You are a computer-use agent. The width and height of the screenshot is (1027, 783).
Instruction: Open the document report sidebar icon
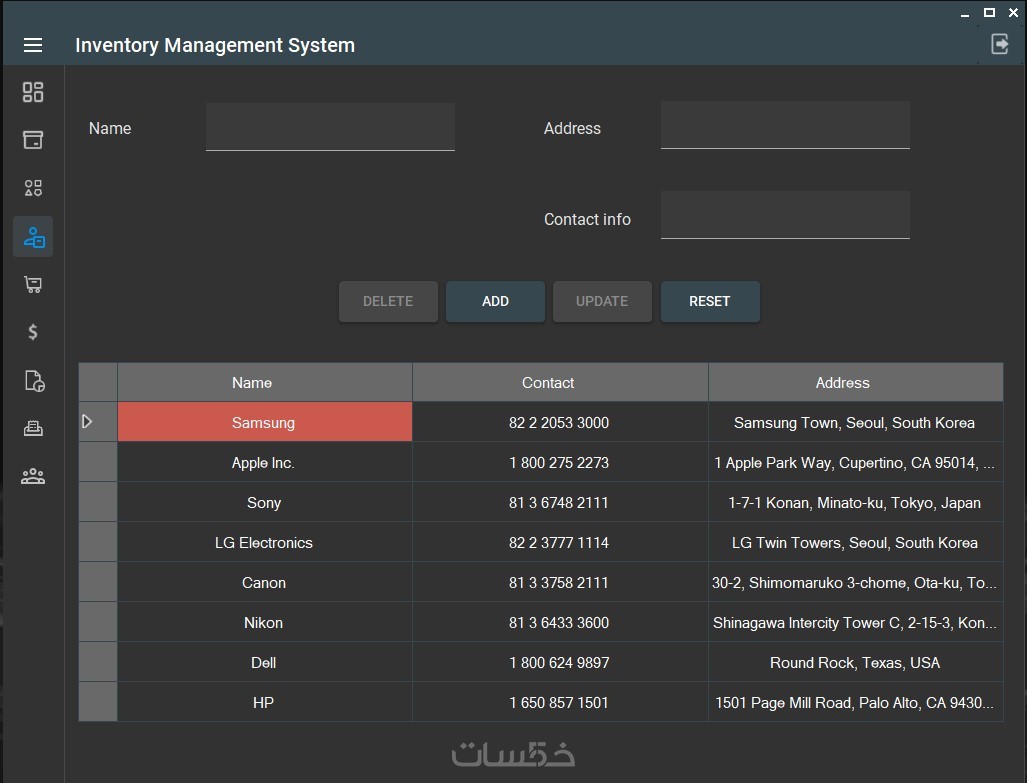[34, 381]
